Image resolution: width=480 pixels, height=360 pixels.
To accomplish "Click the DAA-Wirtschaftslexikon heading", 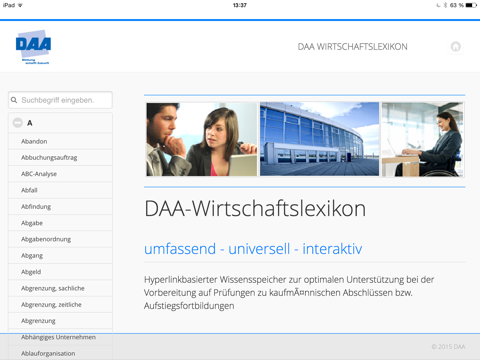I will [x=255, y=209].
